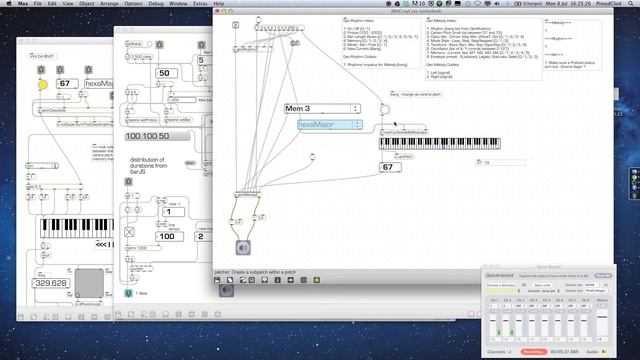Click the piano keyboard in the left patcher window
640x360 pixels.
[77, 229]
